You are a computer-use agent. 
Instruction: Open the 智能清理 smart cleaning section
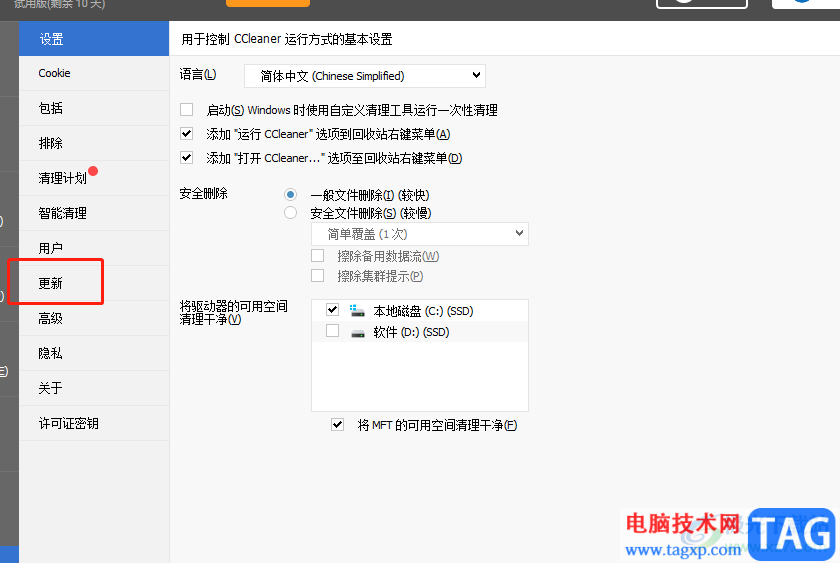(x=94, y=213)
